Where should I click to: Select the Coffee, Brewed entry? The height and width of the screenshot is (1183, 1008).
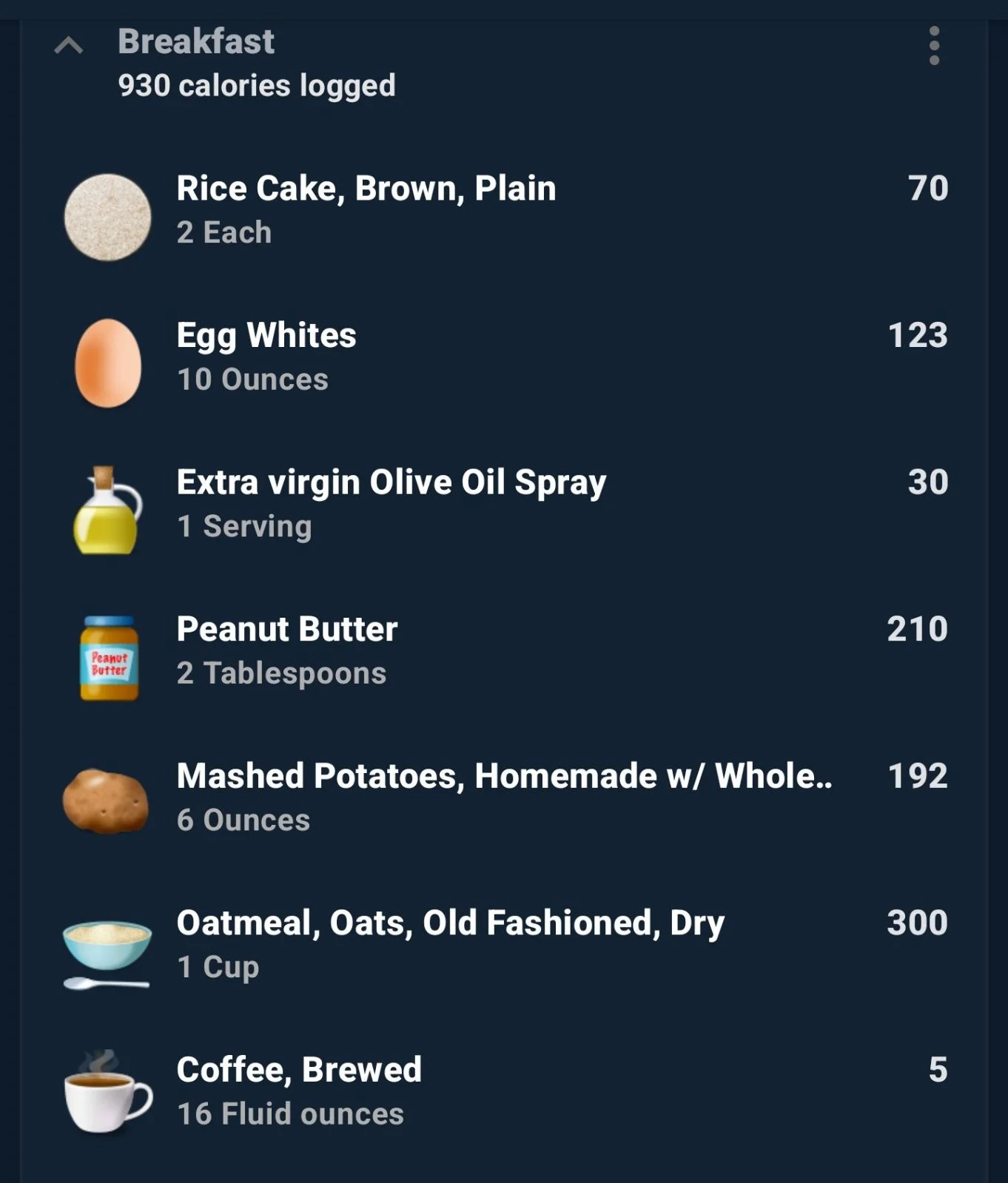coord(504,1091)
